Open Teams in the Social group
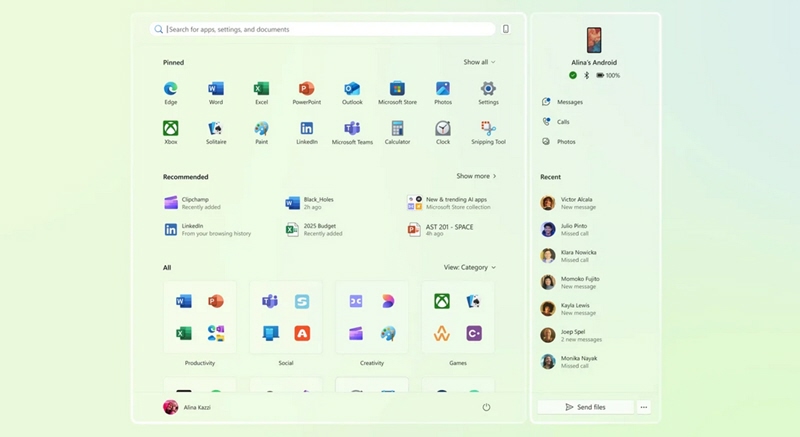 270,301
